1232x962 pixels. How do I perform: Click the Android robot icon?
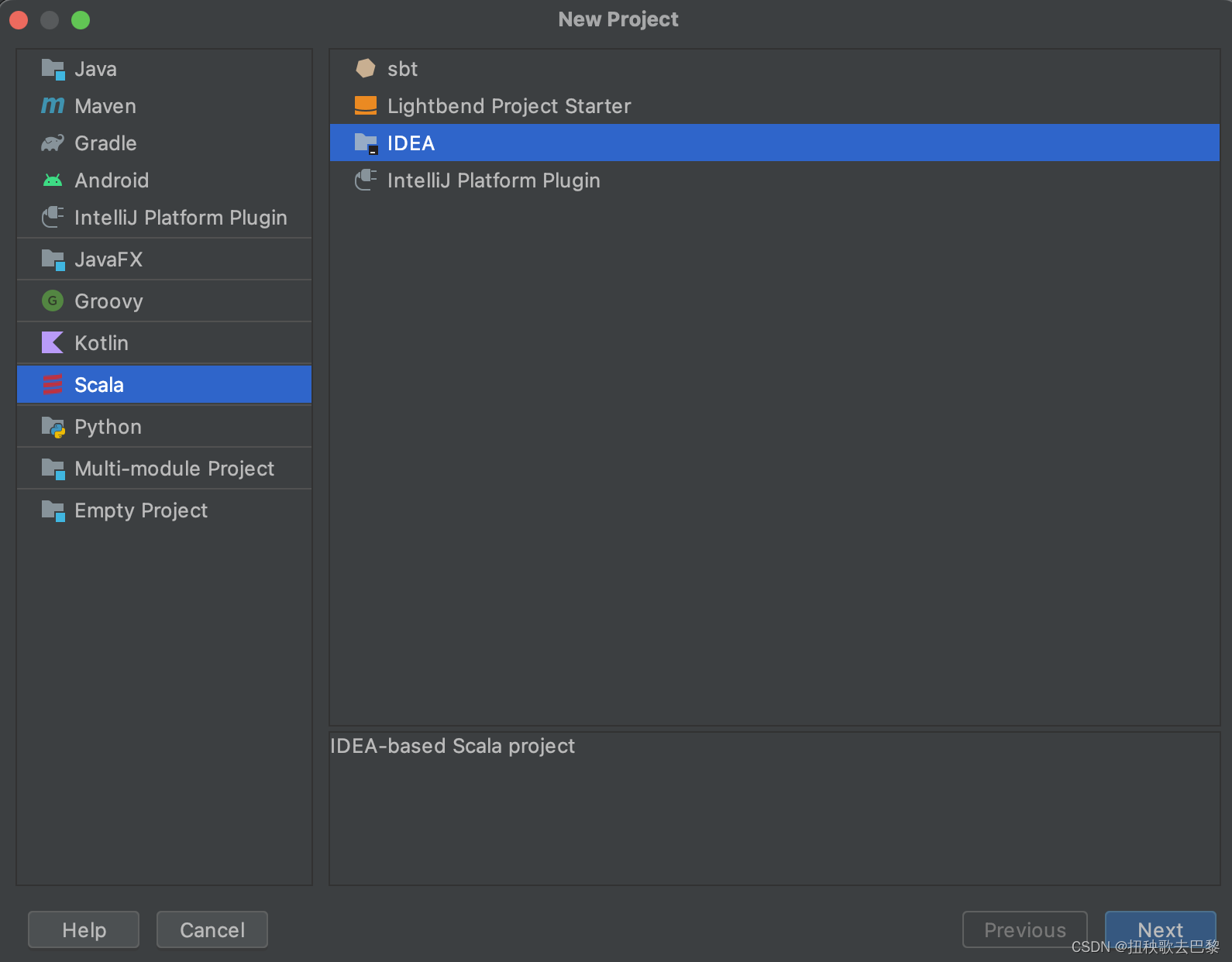(x=53, y=180)
